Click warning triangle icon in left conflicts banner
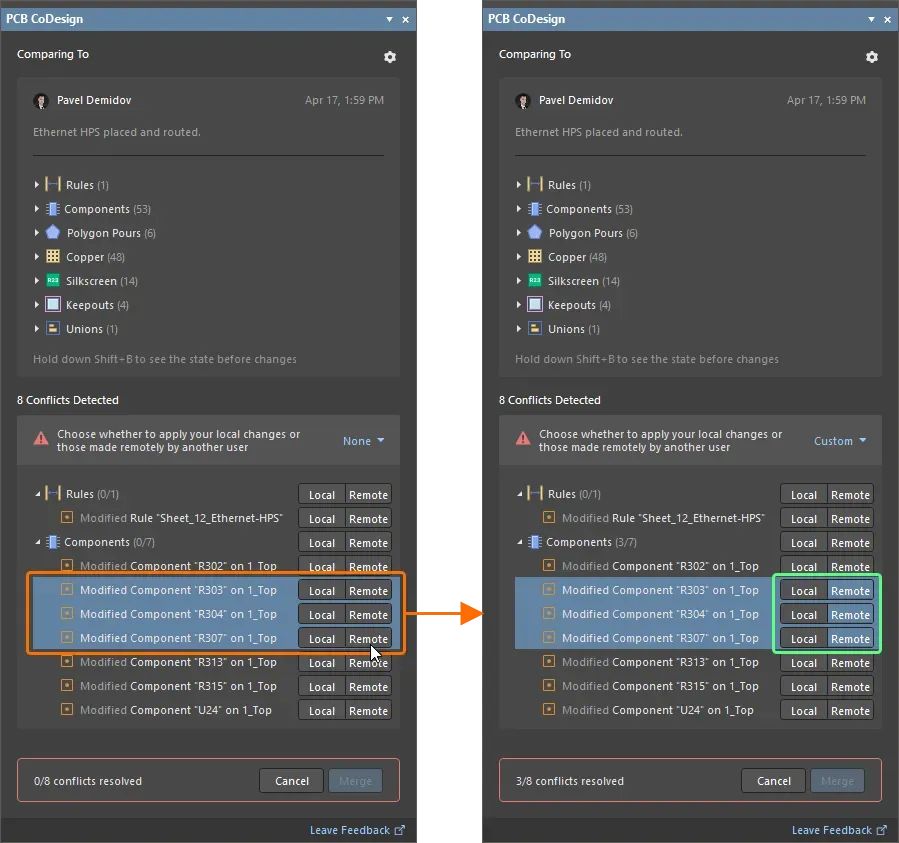Image resolution: width=899 pixels, height=843 pixels. tap(41, 440)
